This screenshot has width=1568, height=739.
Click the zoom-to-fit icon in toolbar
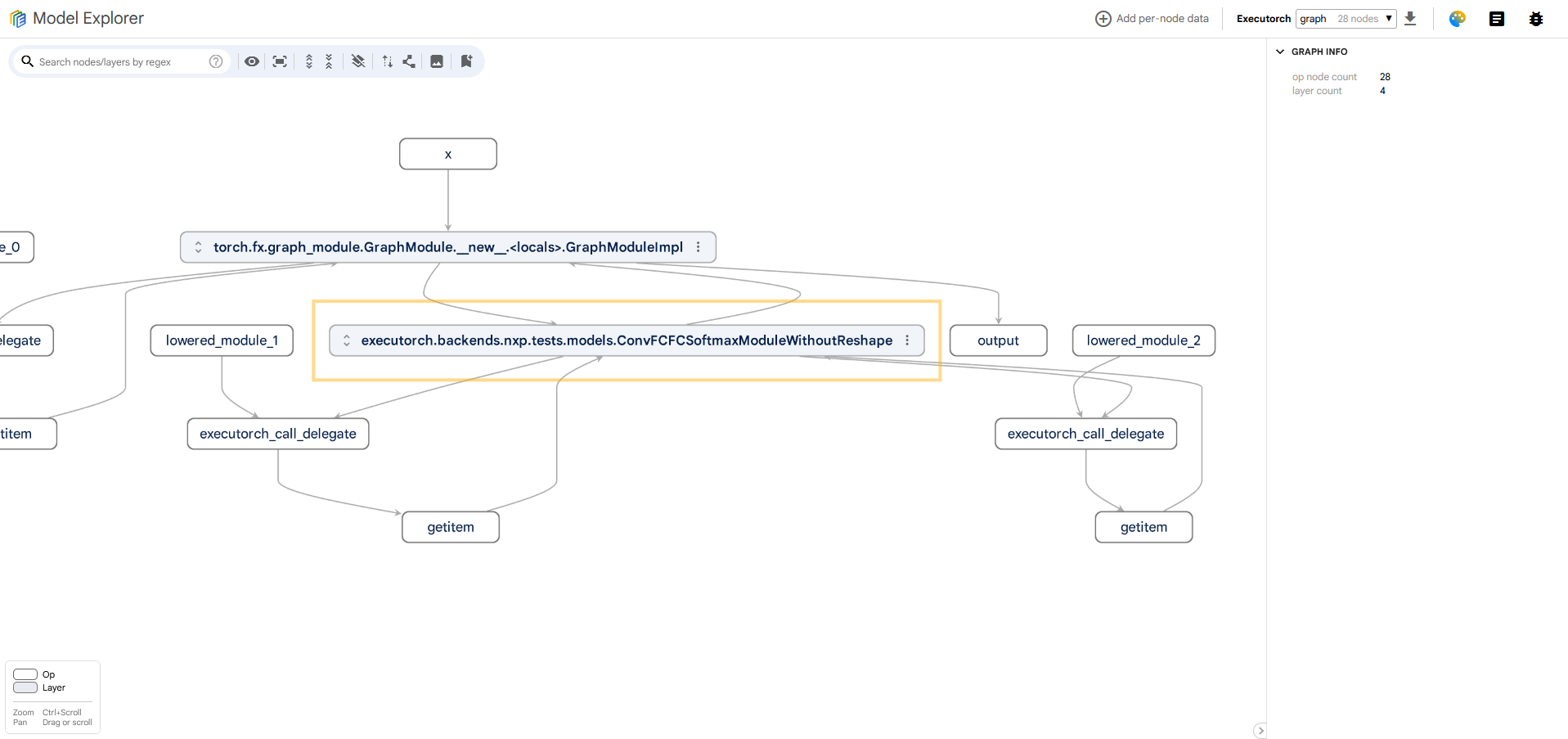(280, 61)
